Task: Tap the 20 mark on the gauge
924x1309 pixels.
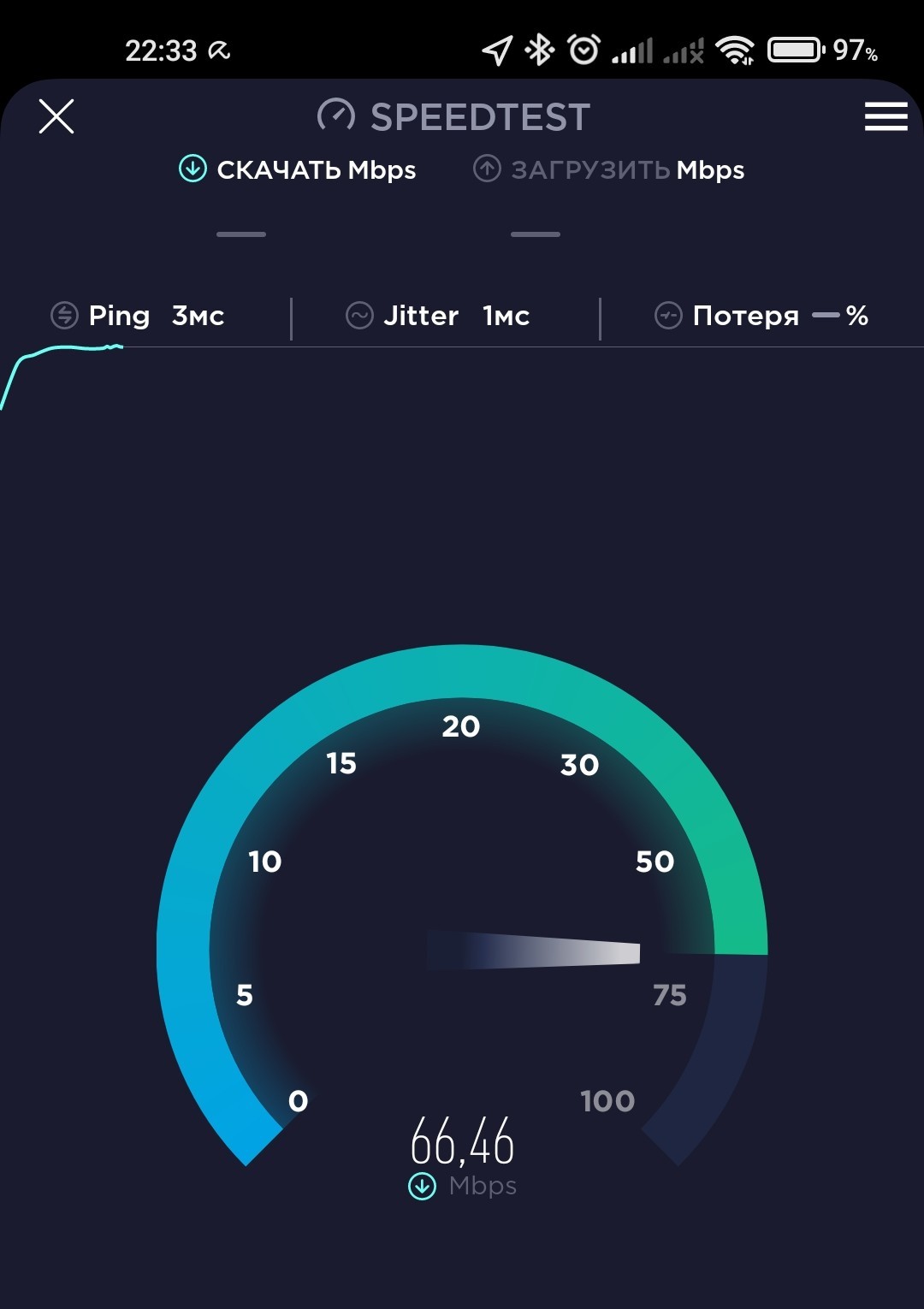Action: 461,726
